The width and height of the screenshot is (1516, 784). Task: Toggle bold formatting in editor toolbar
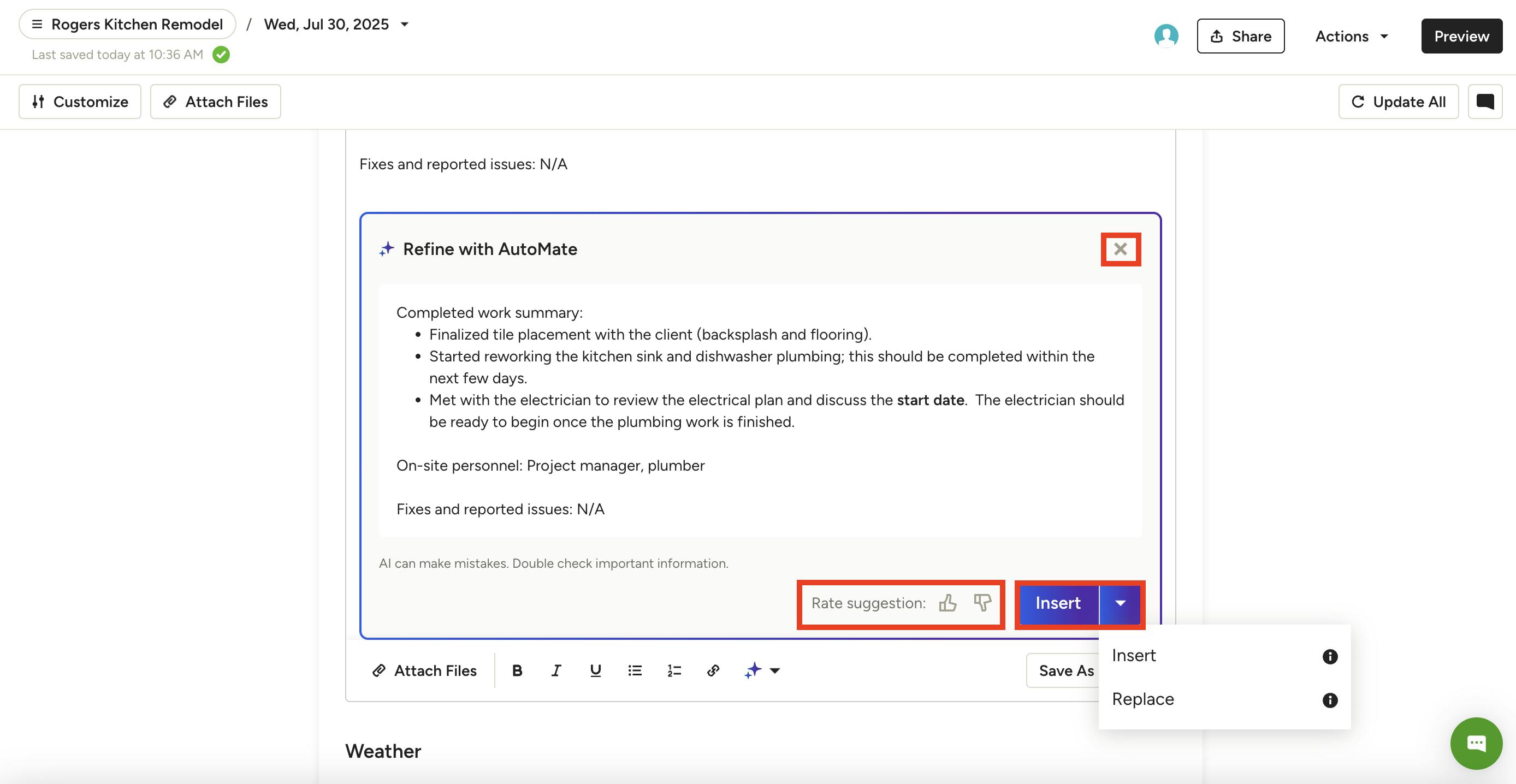coord(517,670)
